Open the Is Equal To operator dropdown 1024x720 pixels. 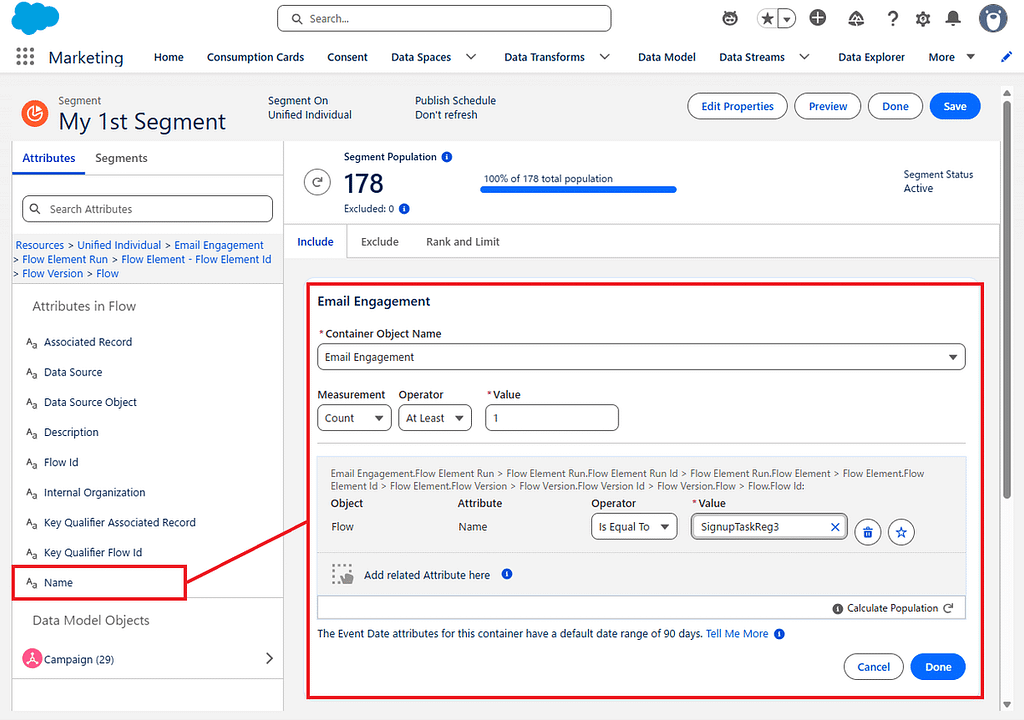634,527
